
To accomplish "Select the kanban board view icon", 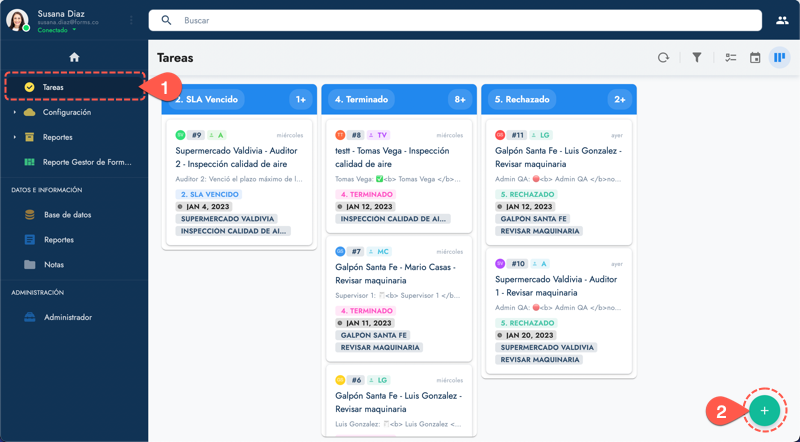I will coord(779,58).
